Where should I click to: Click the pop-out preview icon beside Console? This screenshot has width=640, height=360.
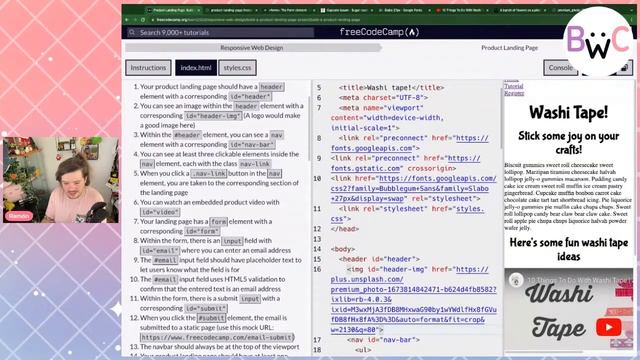click(624, 68)
